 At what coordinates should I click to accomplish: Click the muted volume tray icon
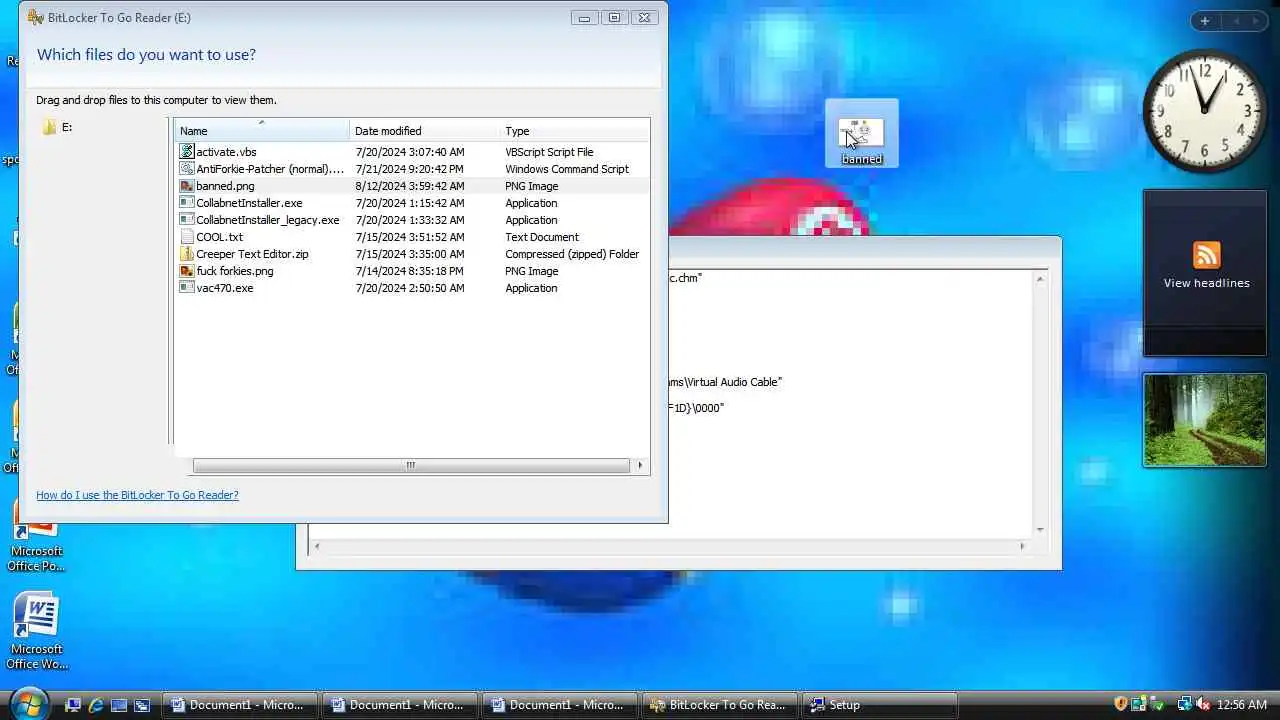click(1202, 704)
